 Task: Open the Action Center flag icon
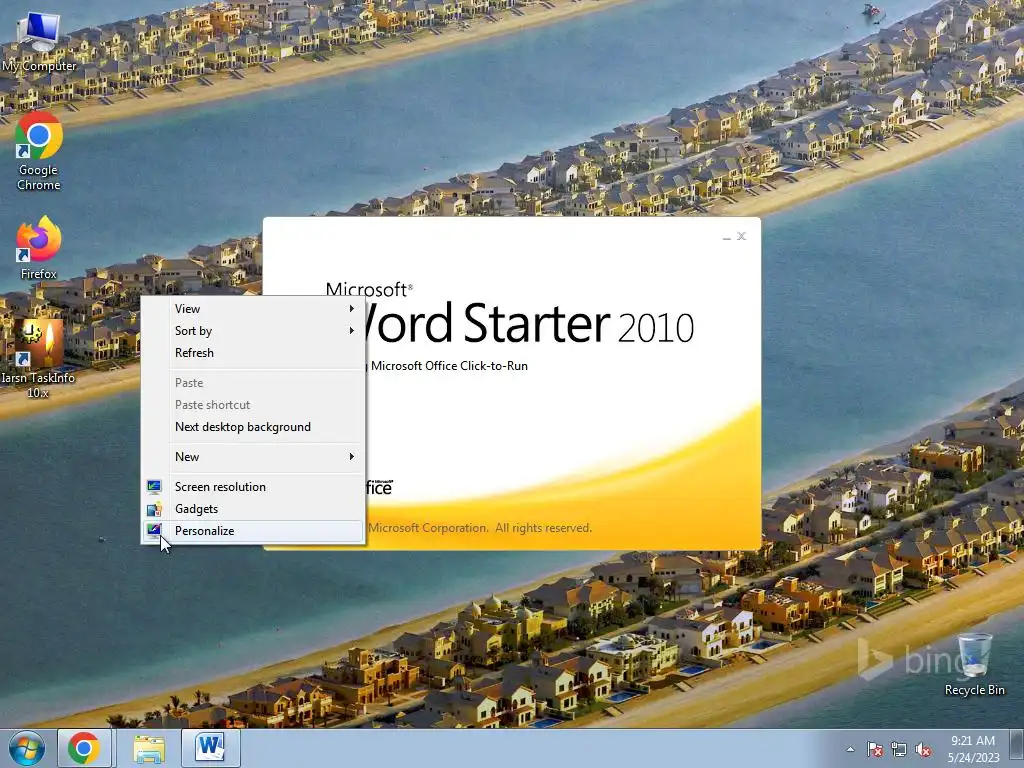(874, 749)
